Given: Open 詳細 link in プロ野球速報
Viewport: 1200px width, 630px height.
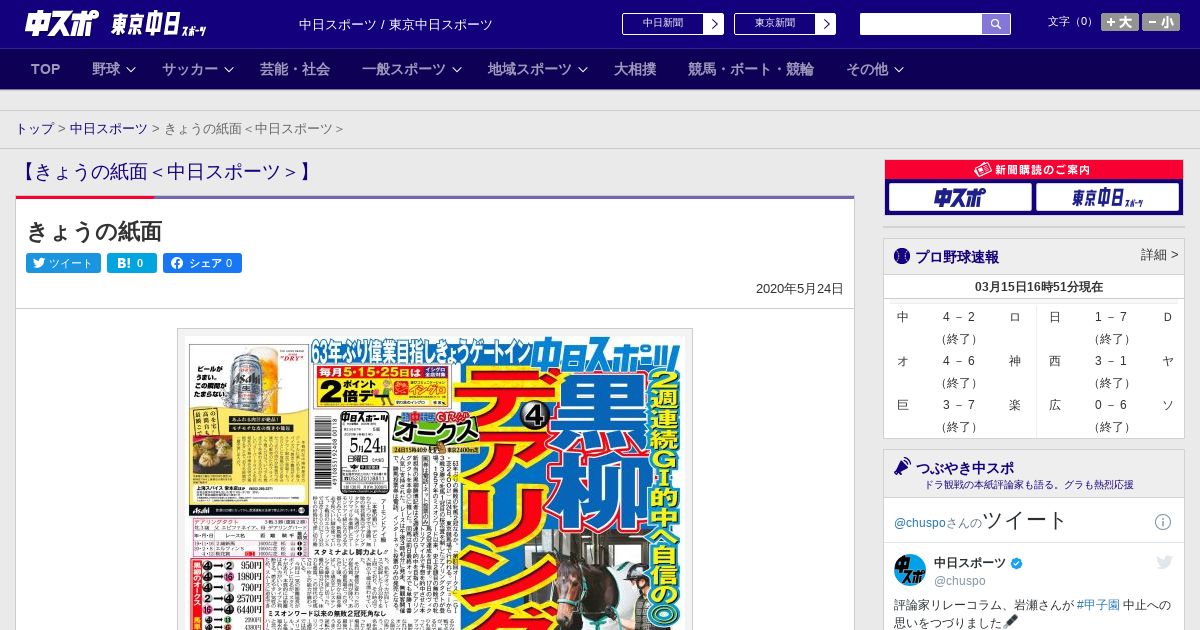Looking at the screenshot, I should point(1159,255).
